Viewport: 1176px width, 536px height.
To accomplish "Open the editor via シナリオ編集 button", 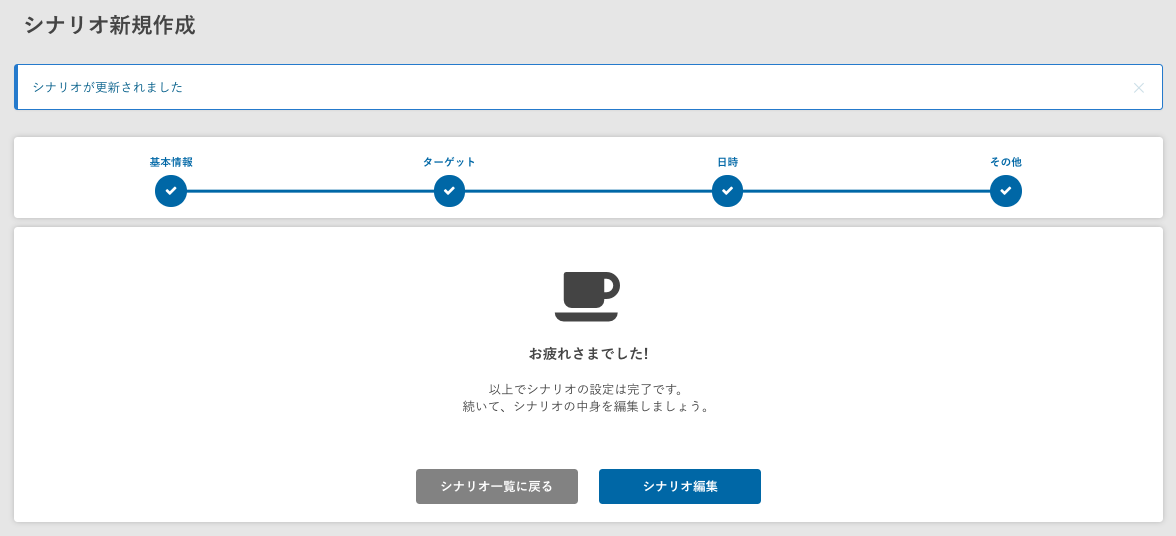I will pos(679,487).
